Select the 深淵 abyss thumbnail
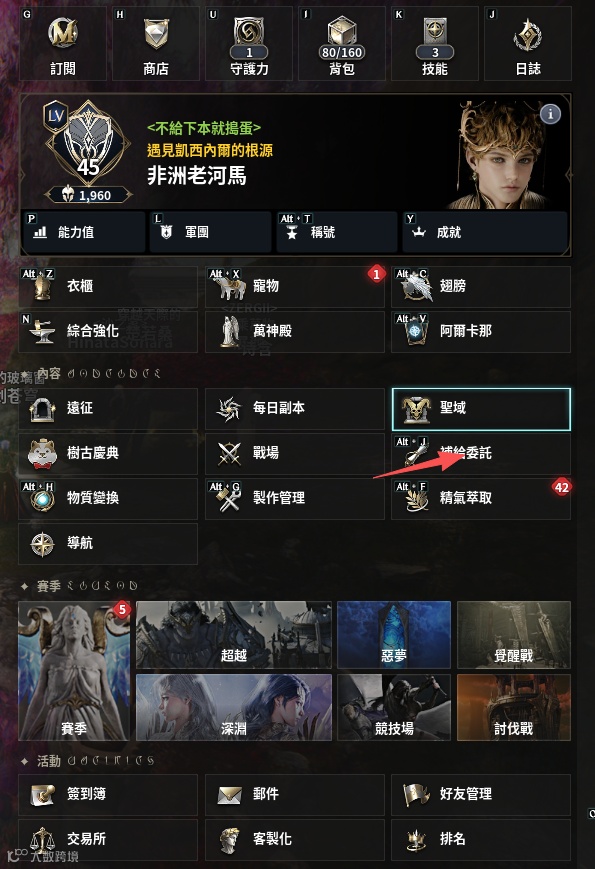The height and width of the screenshot is (869, 595). pyautogui.click(x=234, y=707)
